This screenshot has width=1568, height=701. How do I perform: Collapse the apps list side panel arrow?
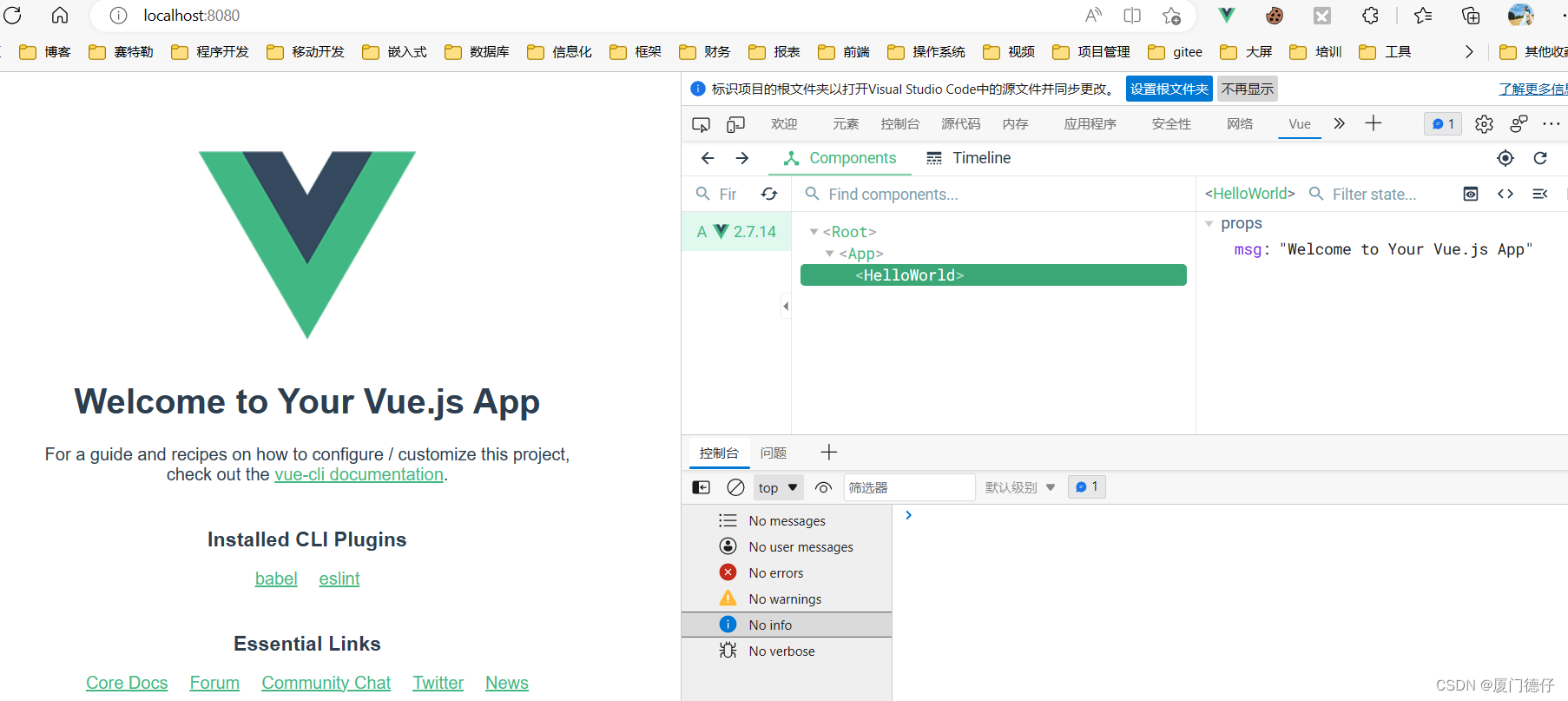[x=786, y=306]
